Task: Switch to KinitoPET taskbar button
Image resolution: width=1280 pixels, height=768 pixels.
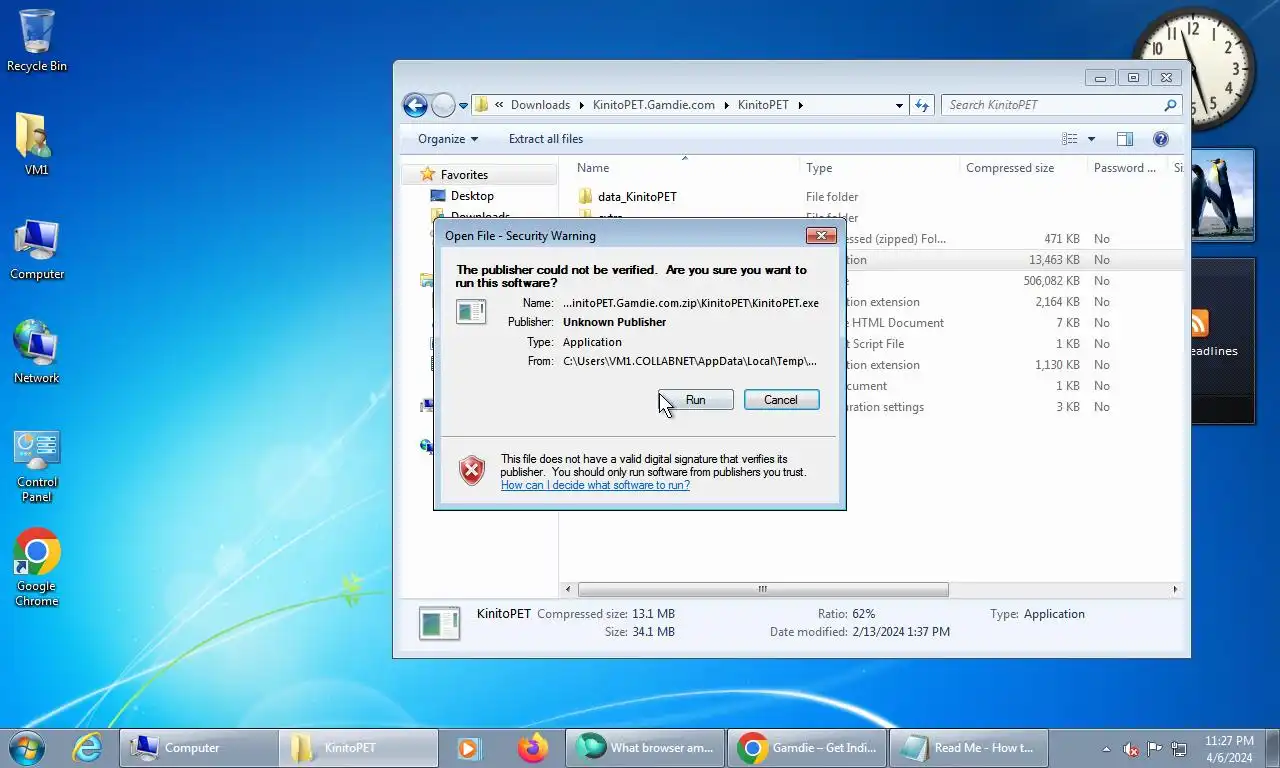Action: [358, 748]
